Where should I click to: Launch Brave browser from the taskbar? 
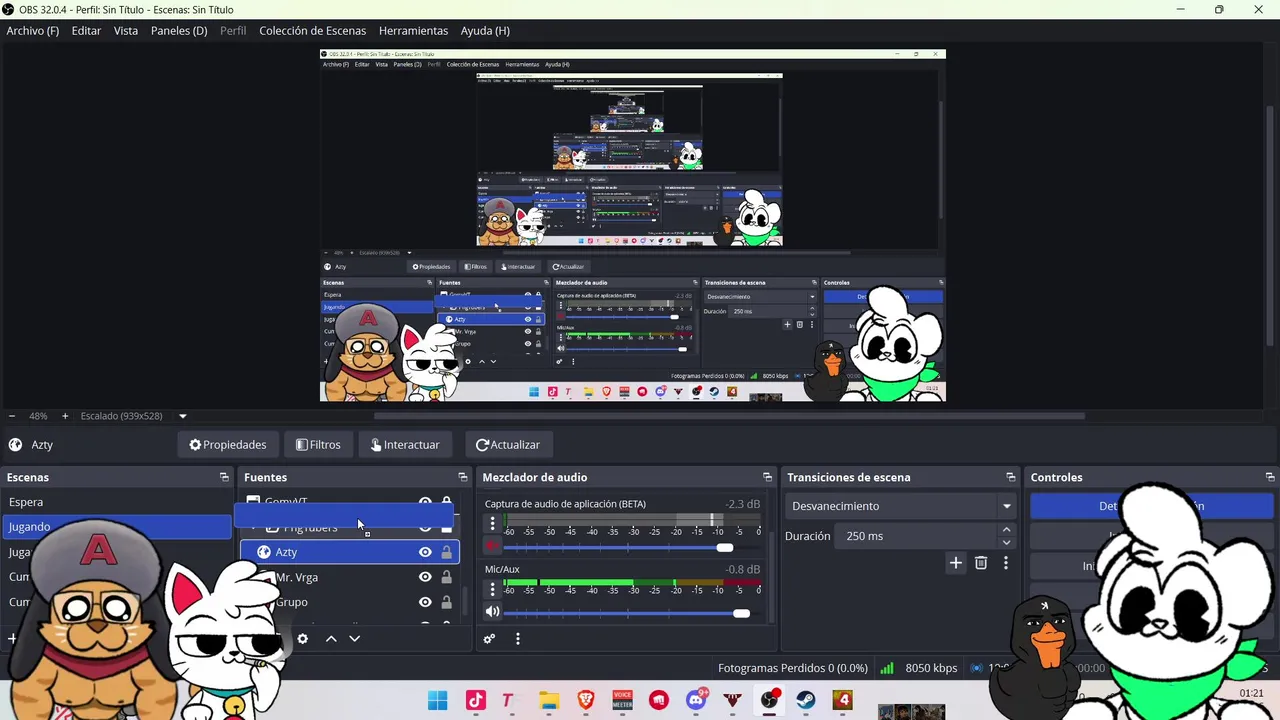(x=585, y=700)
